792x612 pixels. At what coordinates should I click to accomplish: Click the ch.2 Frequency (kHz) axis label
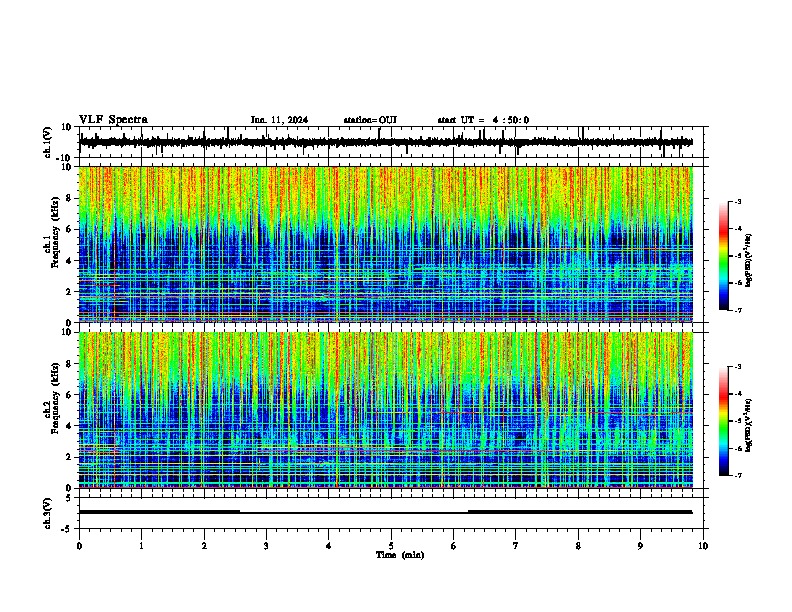tap(51, 398)
